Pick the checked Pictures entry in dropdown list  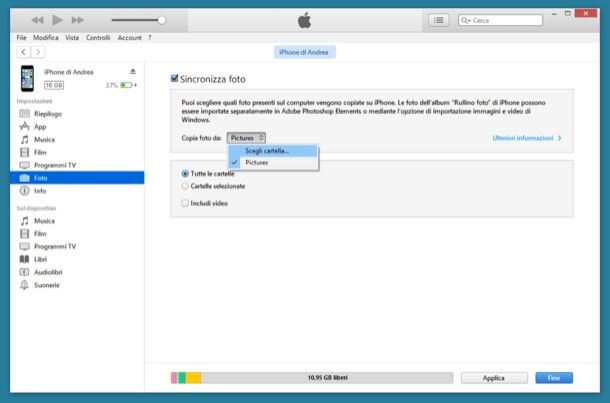[x=273, y=163]
